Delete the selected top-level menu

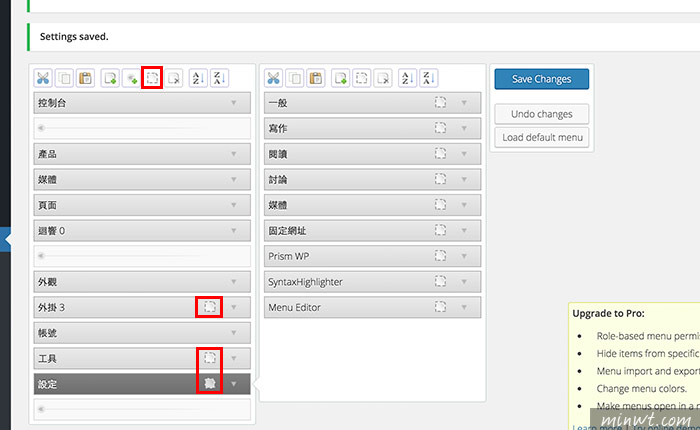coord(174,78)
